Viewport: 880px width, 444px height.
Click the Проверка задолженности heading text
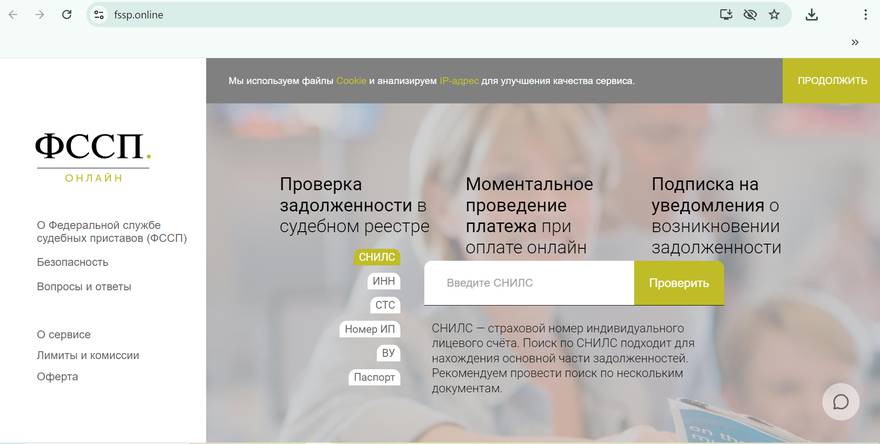tap(355, 205)
